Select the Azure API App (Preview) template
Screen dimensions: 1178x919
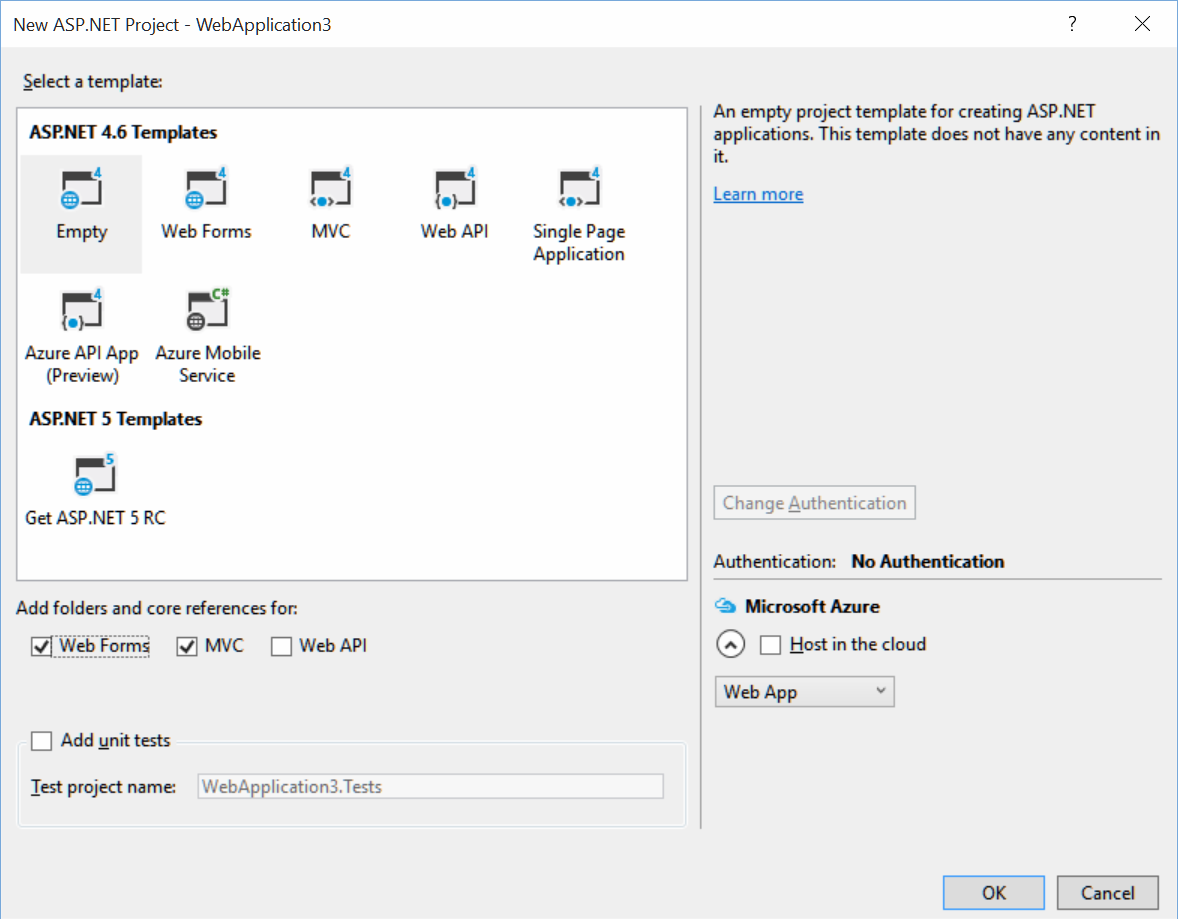pyautogui.click(x=82, y=312)
